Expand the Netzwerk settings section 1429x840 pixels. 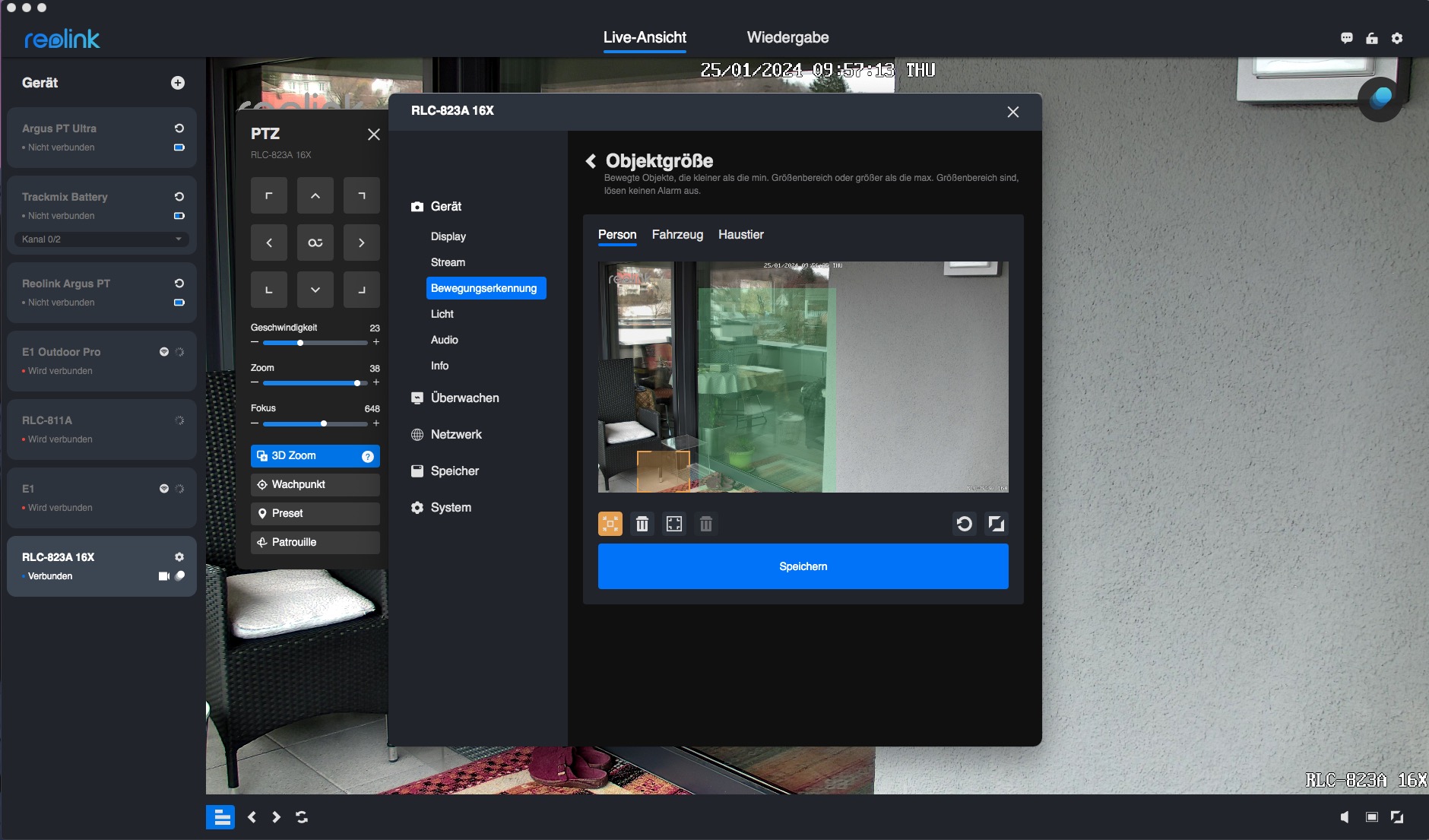point(456,435)
